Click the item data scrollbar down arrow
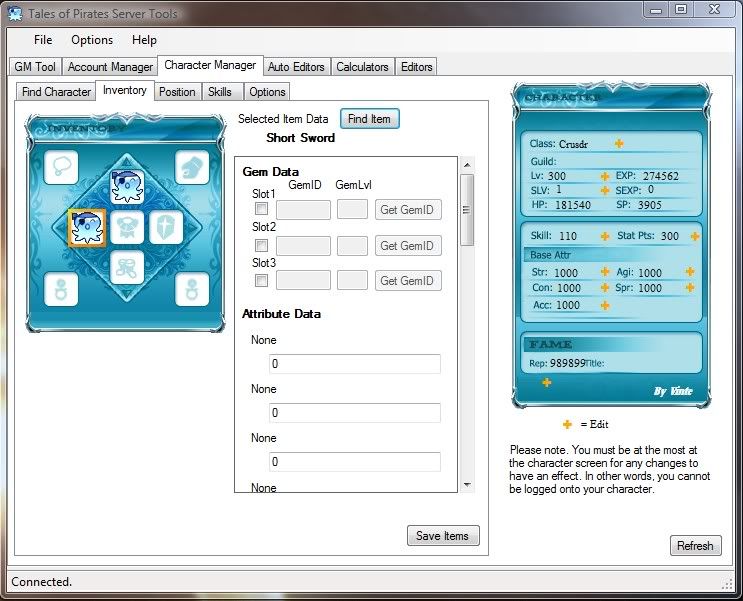 466,484
